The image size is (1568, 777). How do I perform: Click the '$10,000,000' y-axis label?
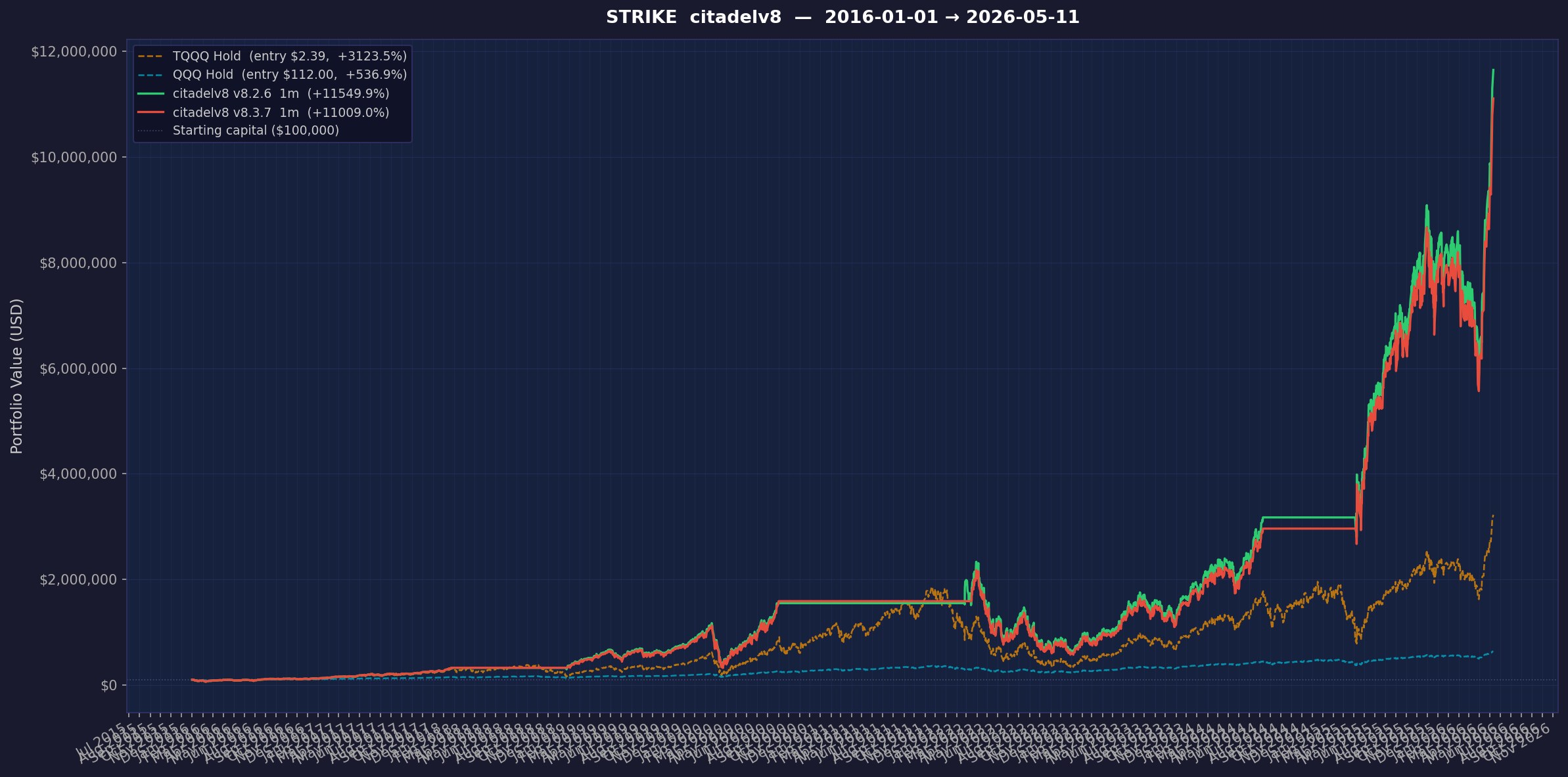tap(74, 158)
